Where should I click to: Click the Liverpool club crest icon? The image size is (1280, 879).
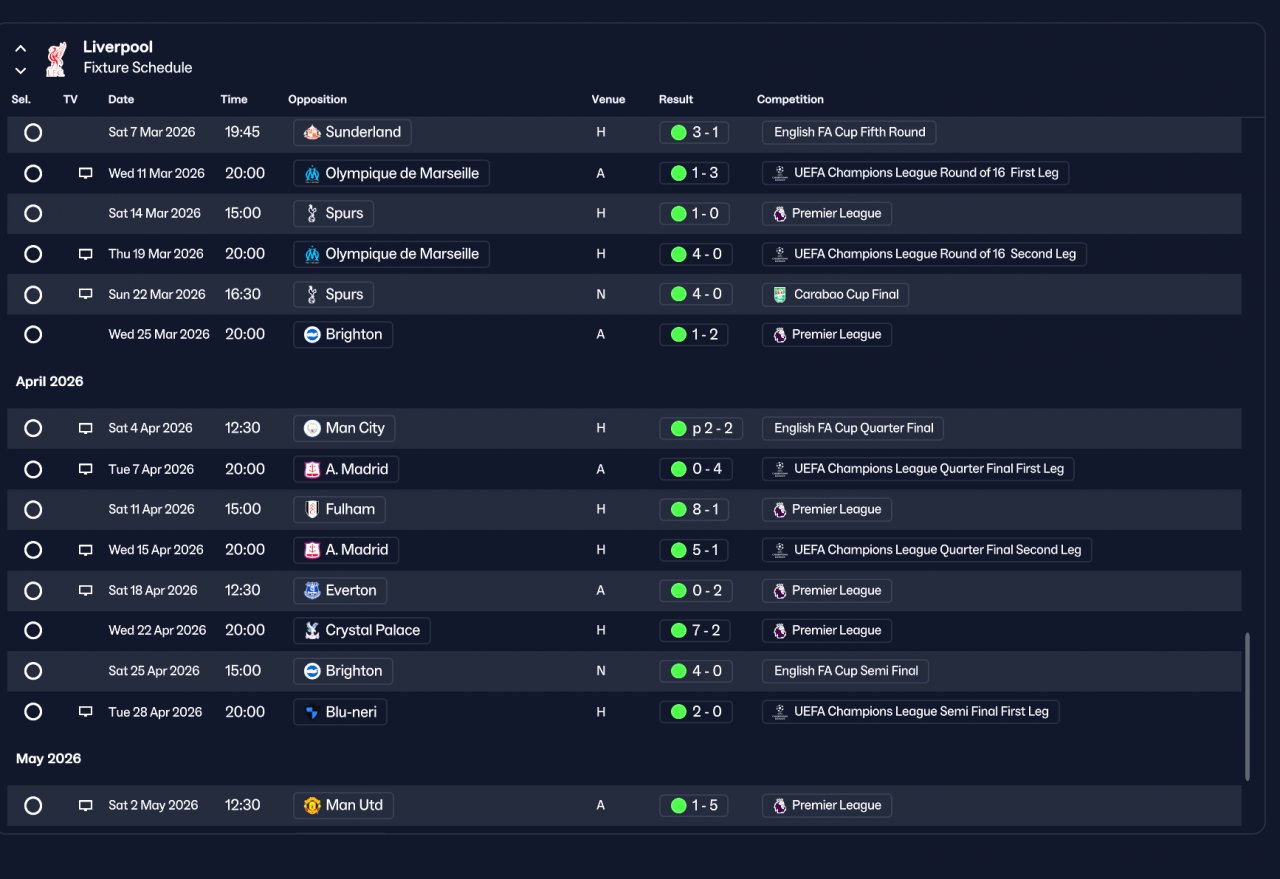[x=56, y=59]
